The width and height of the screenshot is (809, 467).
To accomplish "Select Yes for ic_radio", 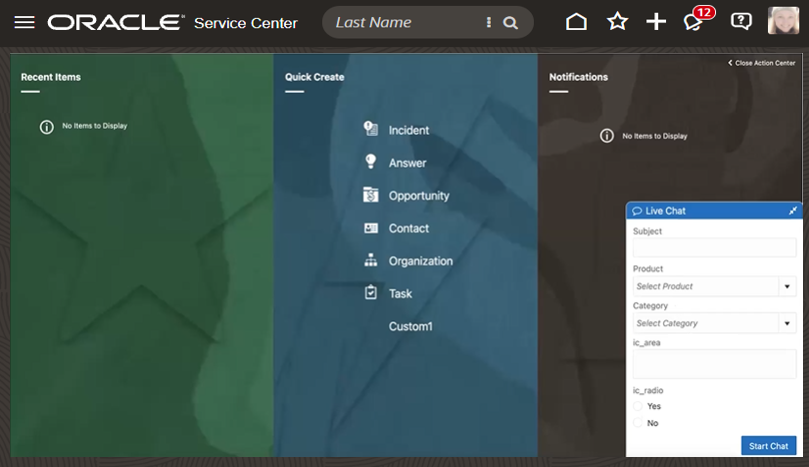I will click(638, 406).
